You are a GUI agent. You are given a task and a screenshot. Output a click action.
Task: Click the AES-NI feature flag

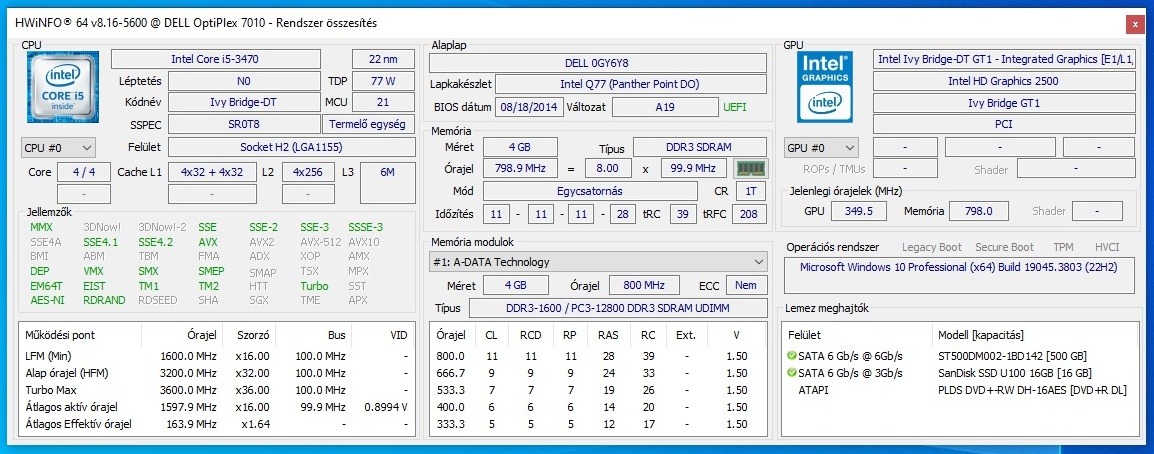[x=46, y=300]
